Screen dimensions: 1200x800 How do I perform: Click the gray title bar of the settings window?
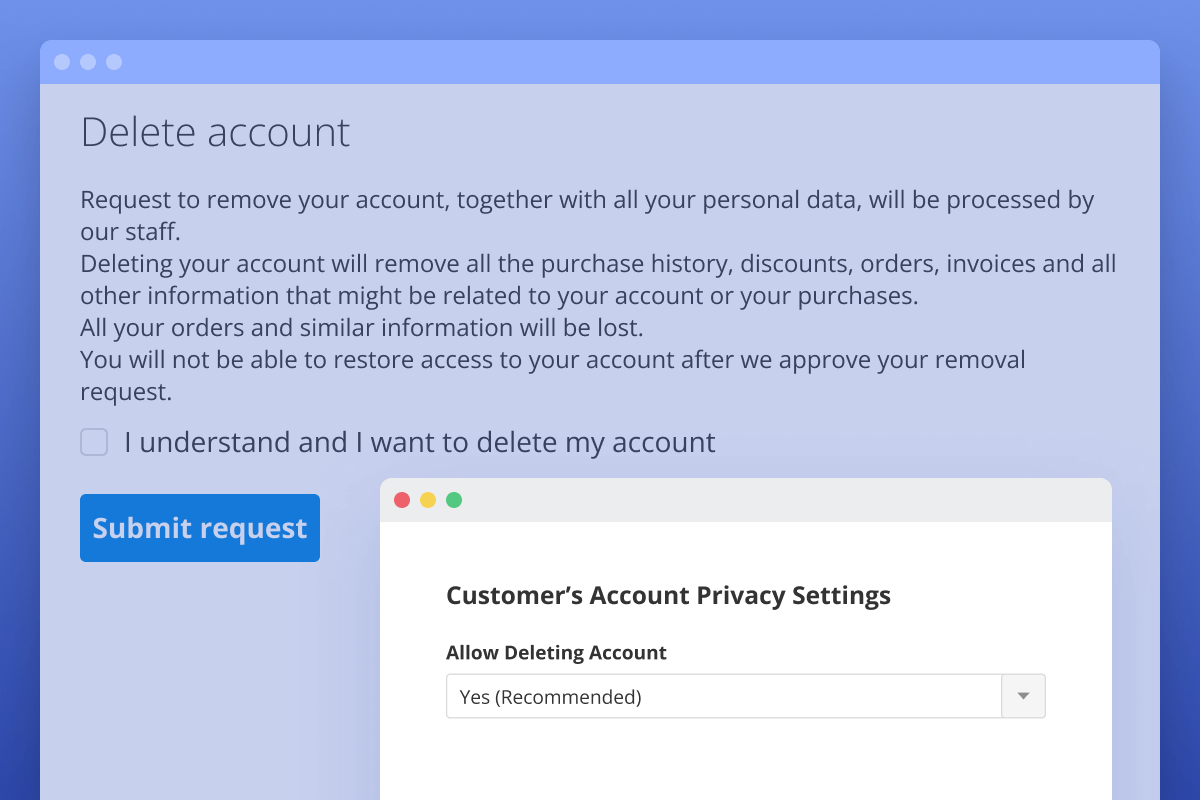[x=780, y=500]
